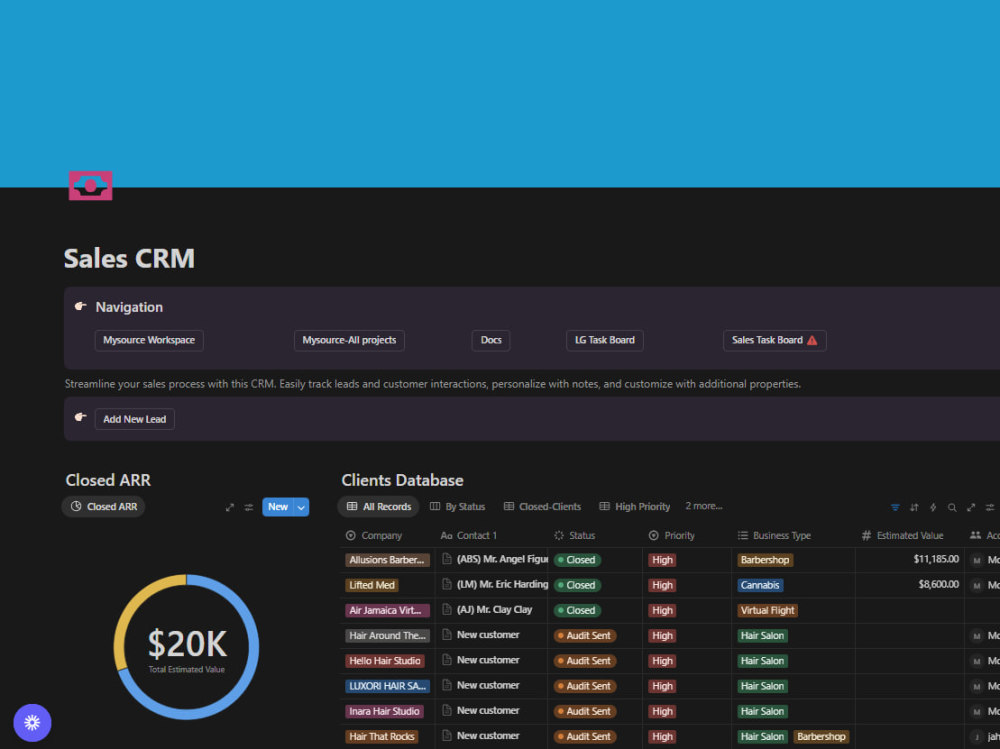The height and width of the screenshot is (749, 1000).
Task: Open the Docs navigation button
Action: tap(491, 340)
